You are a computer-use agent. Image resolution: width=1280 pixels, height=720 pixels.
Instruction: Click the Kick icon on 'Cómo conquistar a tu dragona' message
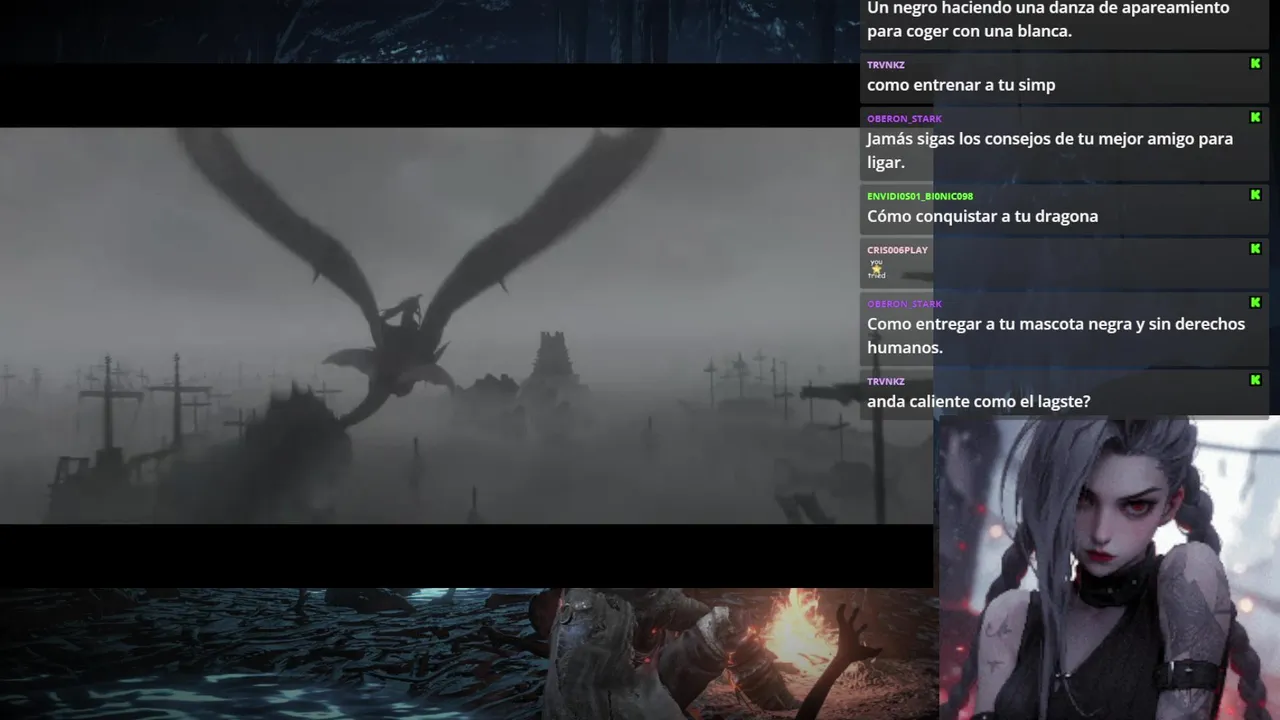(x=1255, y=195)
